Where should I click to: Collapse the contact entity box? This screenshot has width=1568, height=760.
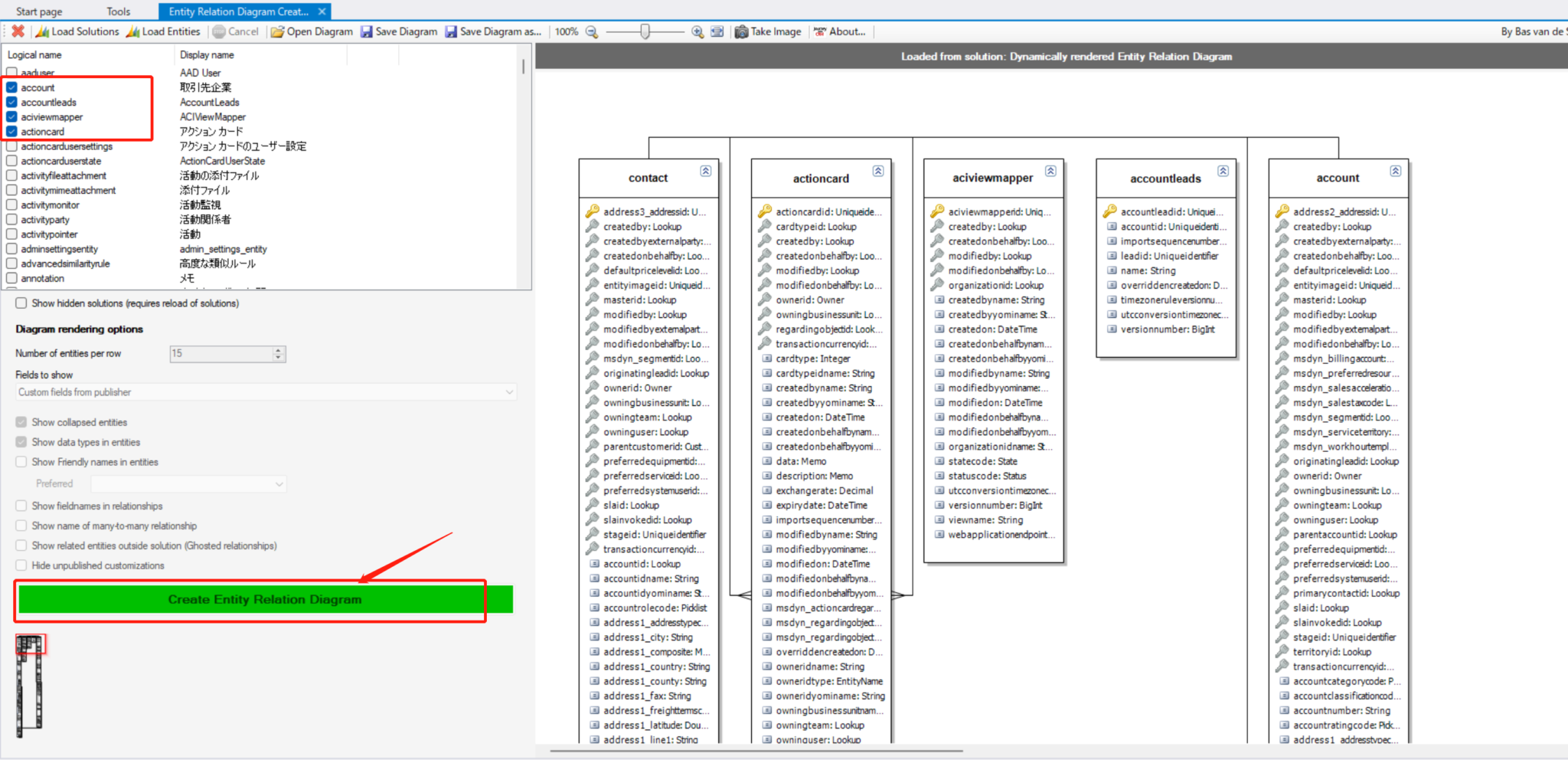[705, 171]
